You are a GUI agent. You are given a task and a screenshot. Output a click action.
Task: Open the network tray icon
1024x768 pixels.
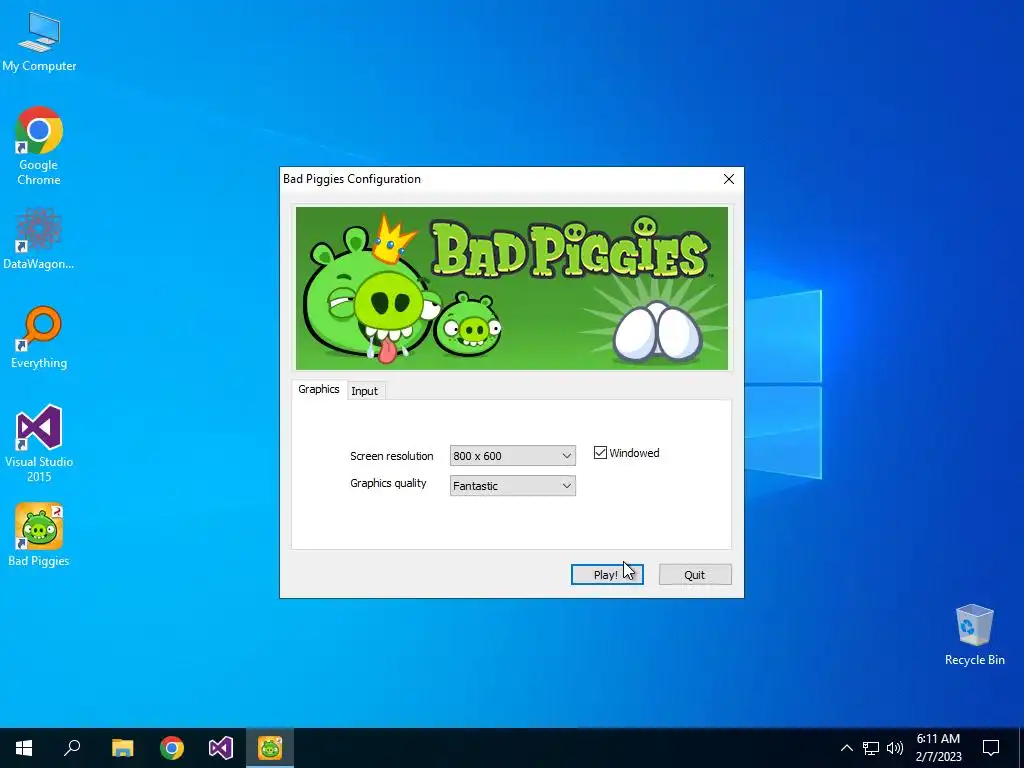871,748
